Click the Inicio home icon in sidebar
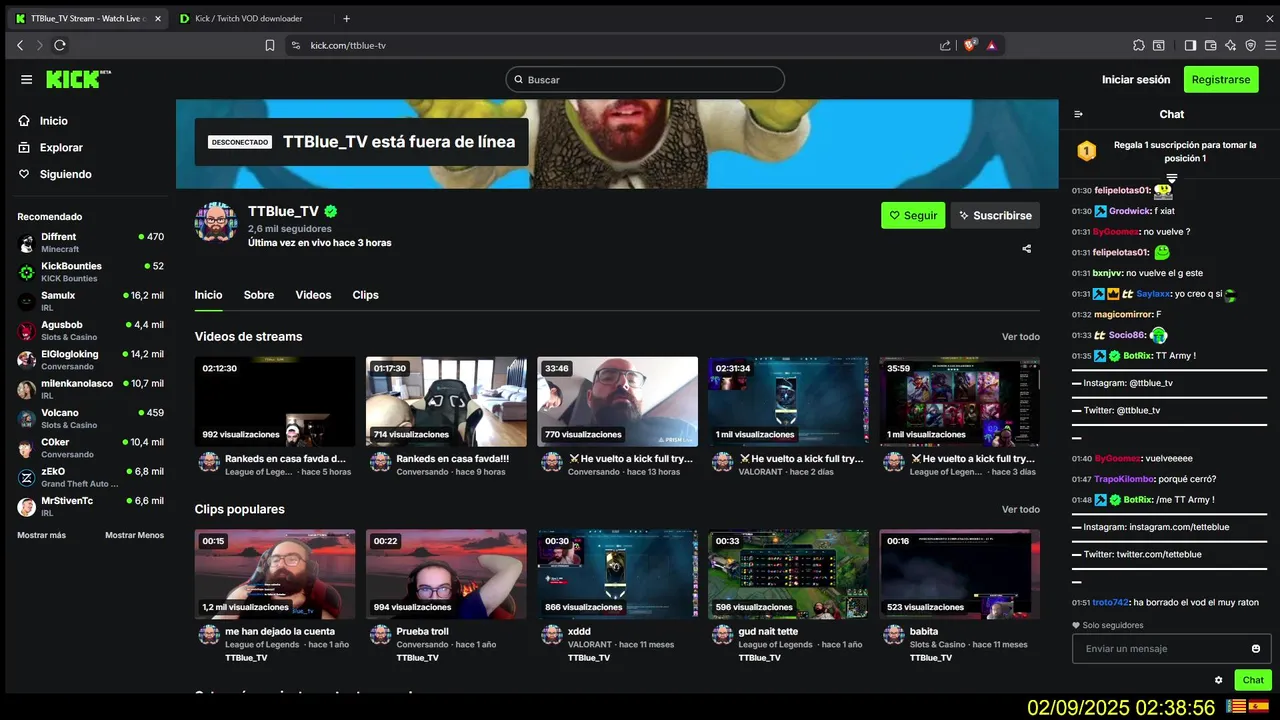 tap(25, 121)
